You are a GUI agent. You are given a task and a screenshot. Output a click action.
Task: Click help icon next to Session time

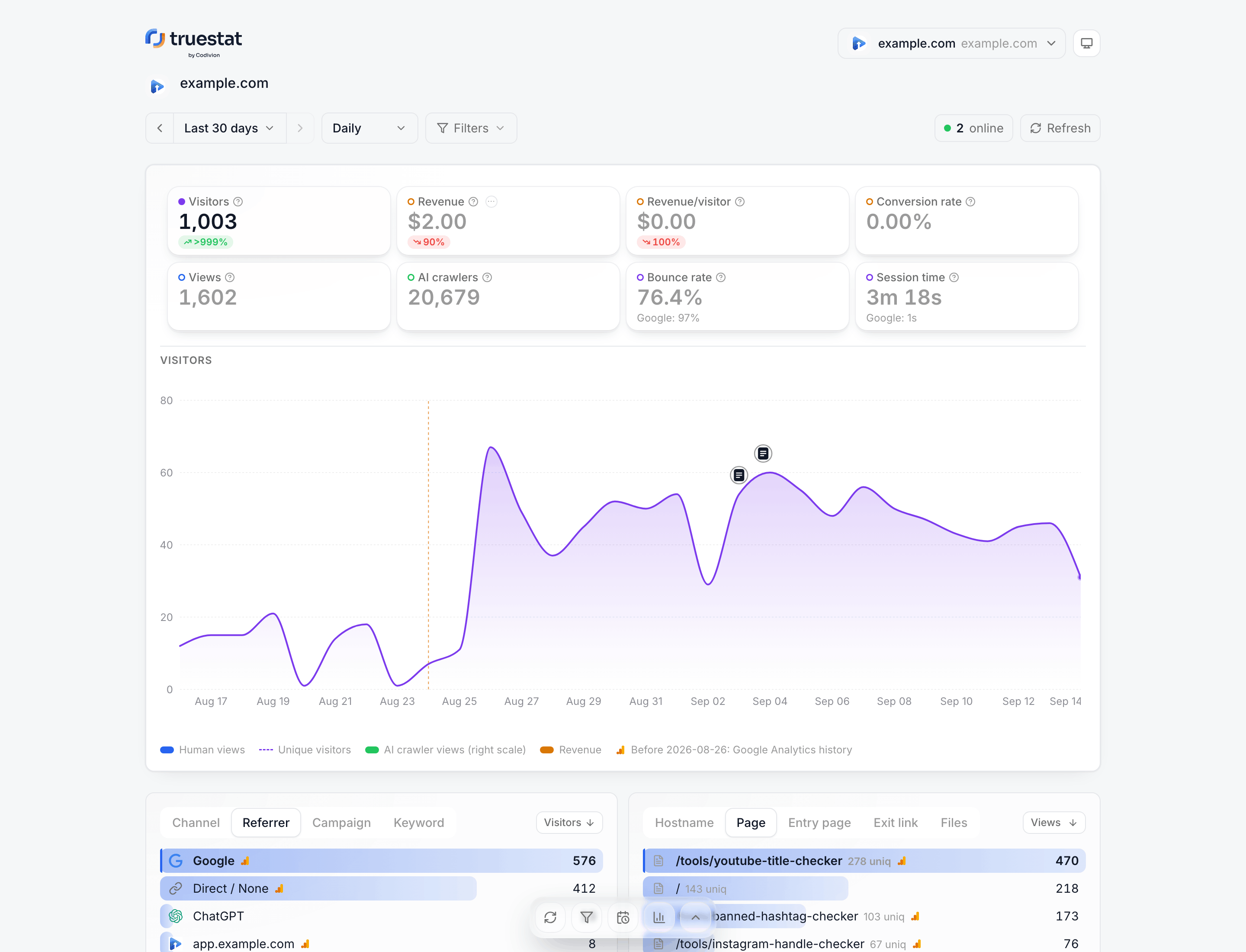pyautogui.click(x=954, y=278)
